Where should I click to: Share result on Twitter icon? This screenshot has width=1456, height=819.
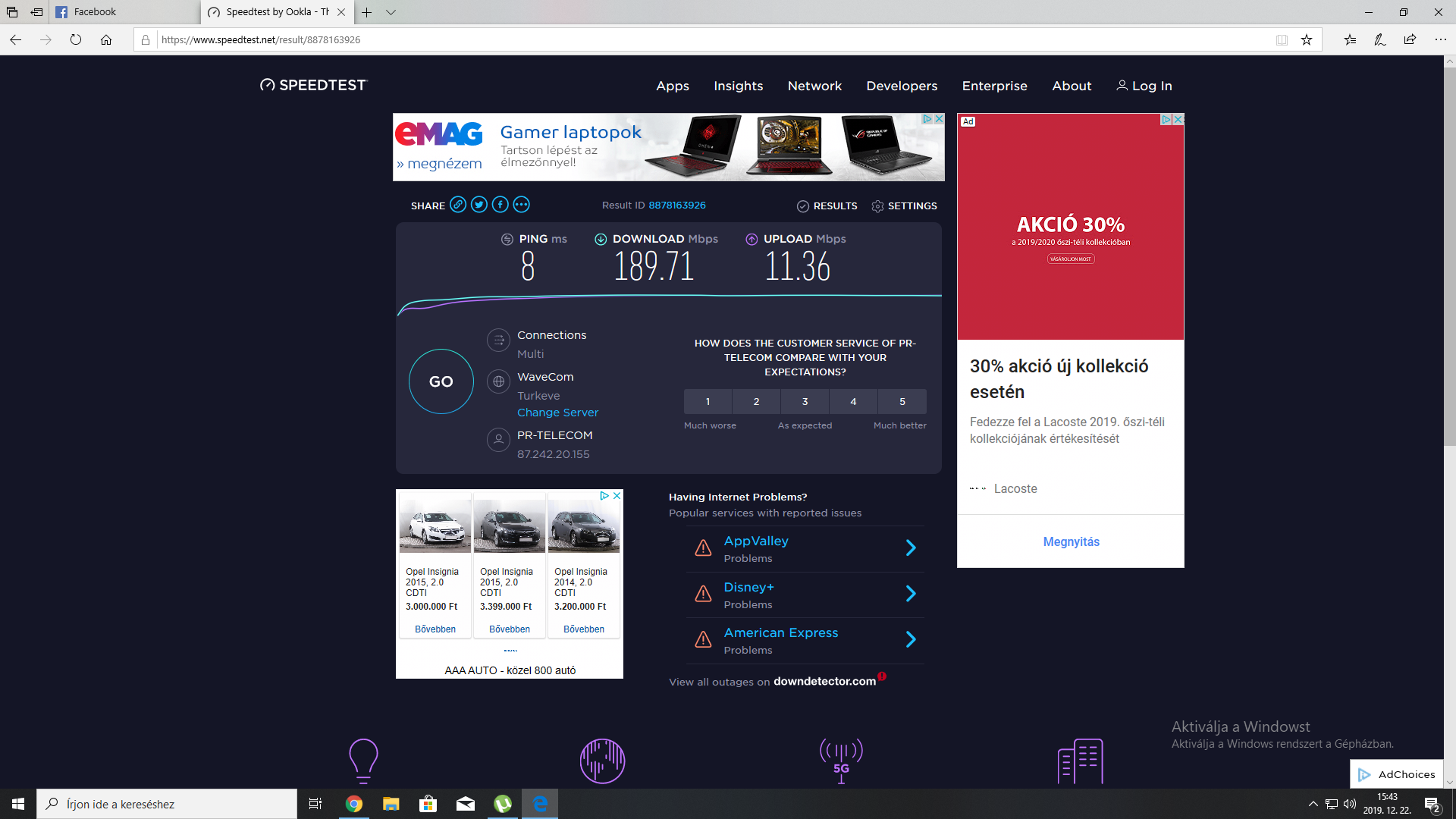click(x=479, y=205)
